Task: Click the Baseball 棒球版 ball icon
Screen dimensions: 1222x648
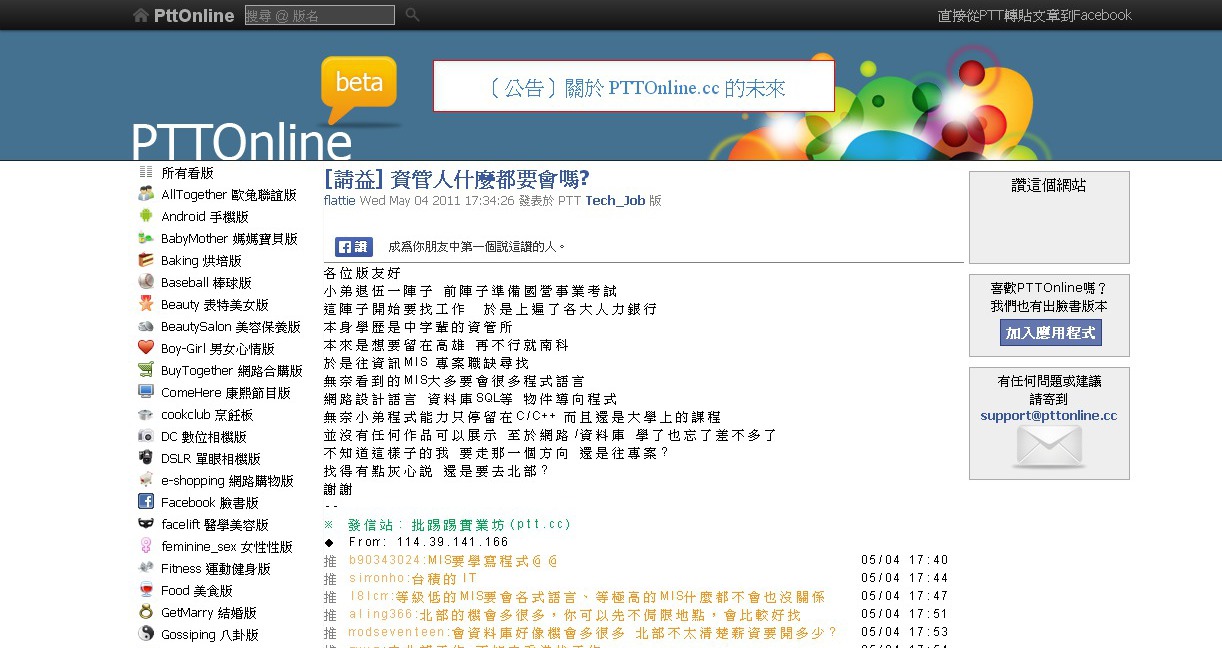Action: (x=146, y=282)
